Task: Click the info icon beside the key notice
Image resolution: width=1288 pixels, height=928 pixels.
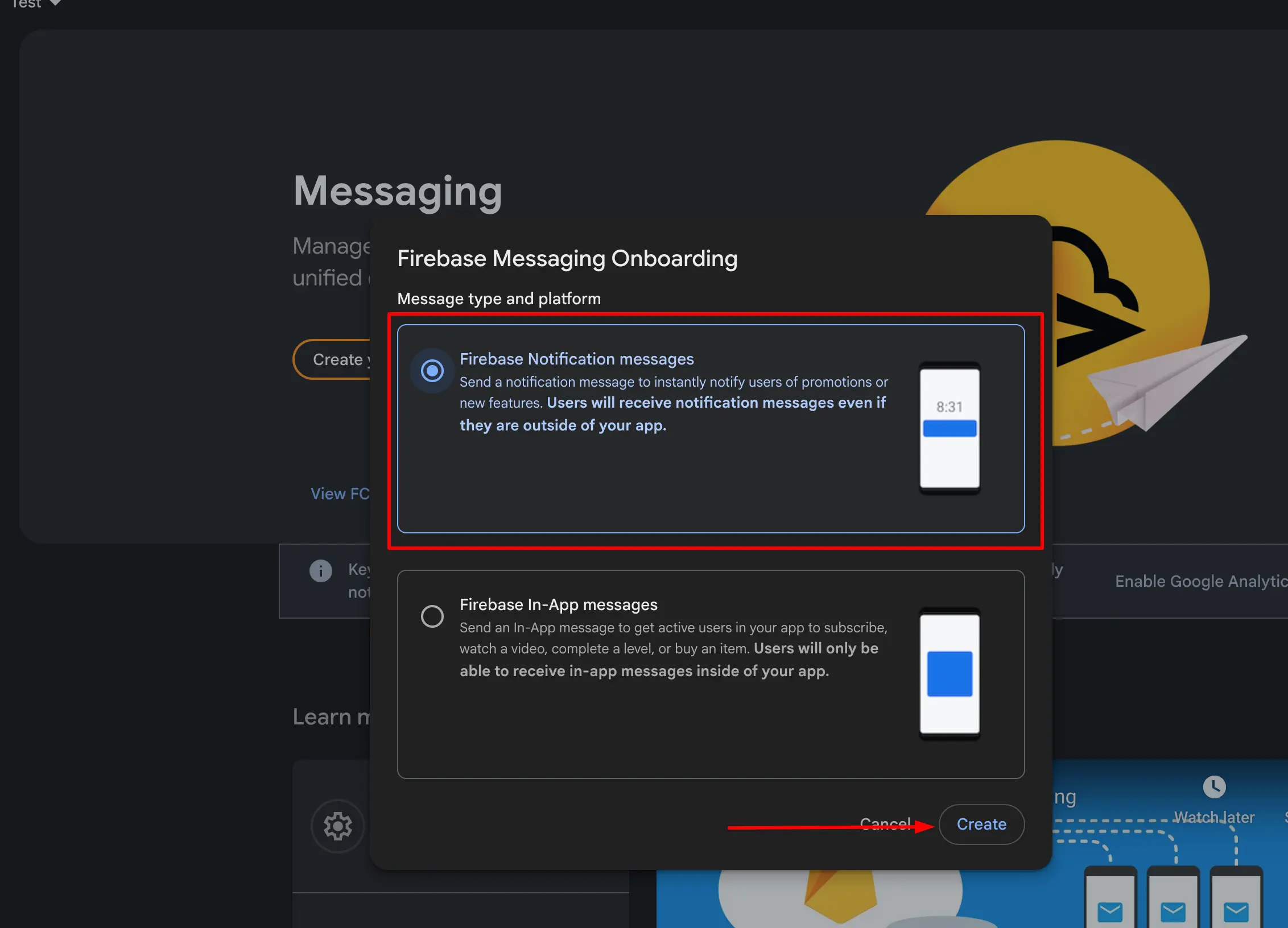Action: click(320, 570)
